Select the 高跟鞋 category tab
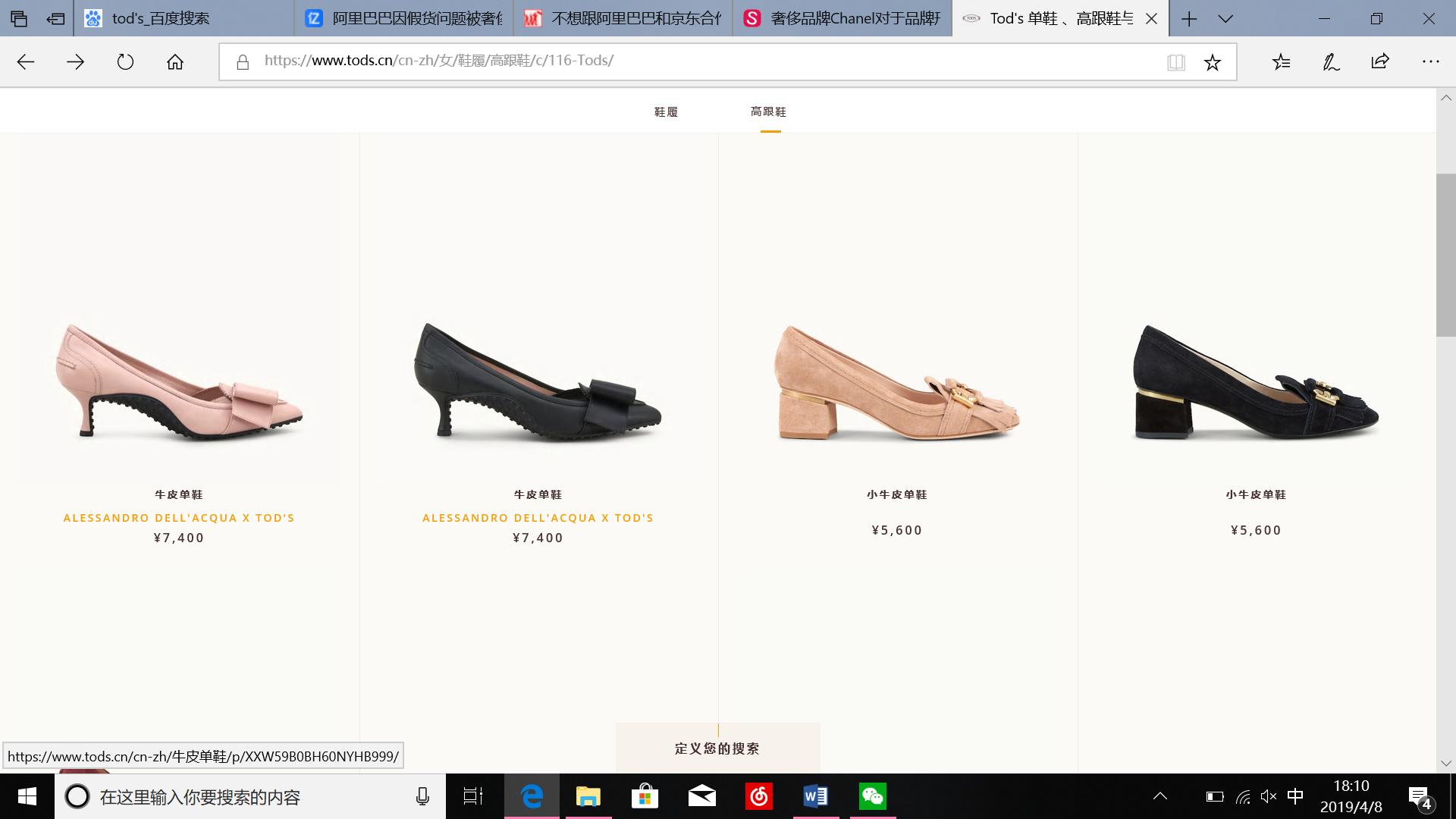Screen dimensions: 1456x819 768,112
